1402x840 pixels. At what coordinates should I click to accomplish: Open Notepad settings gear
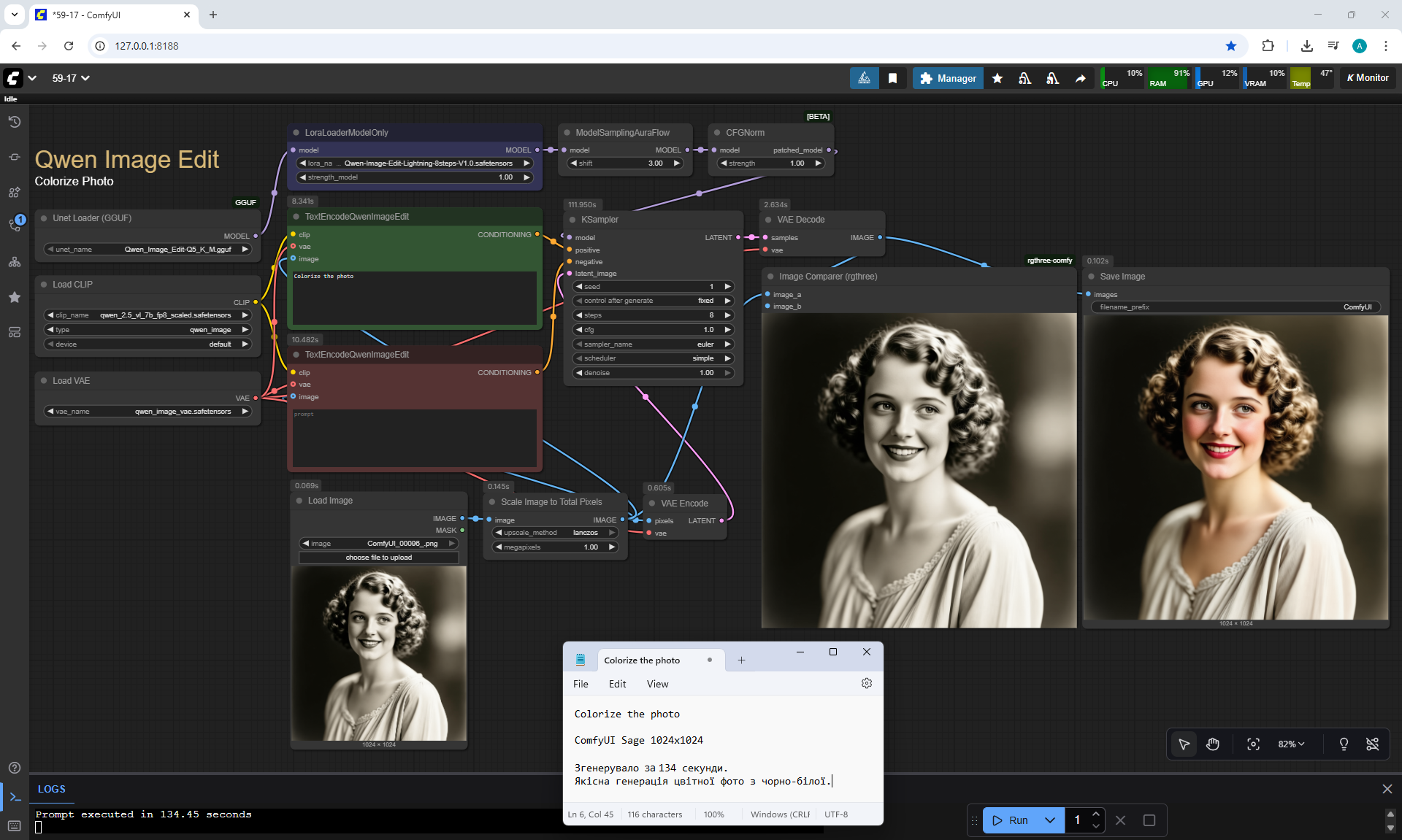tap(867, 684)
